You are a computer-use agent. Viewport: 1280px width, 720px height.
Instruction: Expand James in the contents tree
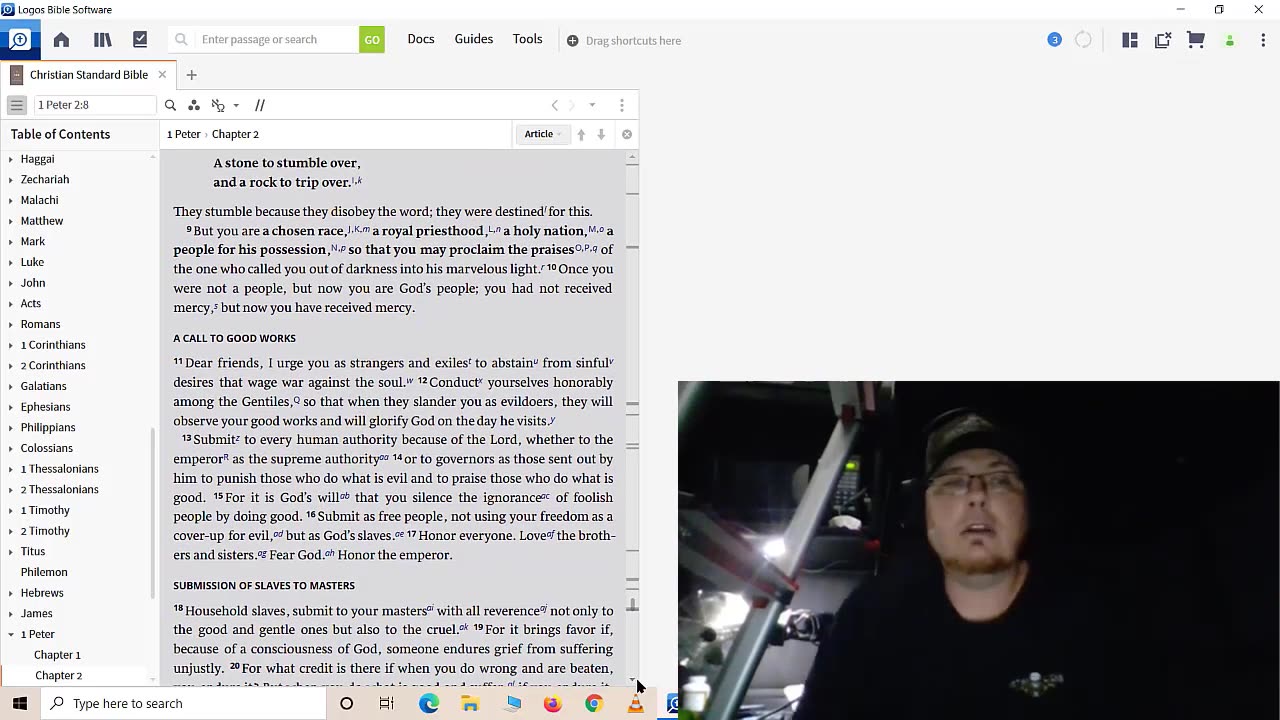[x=11, y=614]
